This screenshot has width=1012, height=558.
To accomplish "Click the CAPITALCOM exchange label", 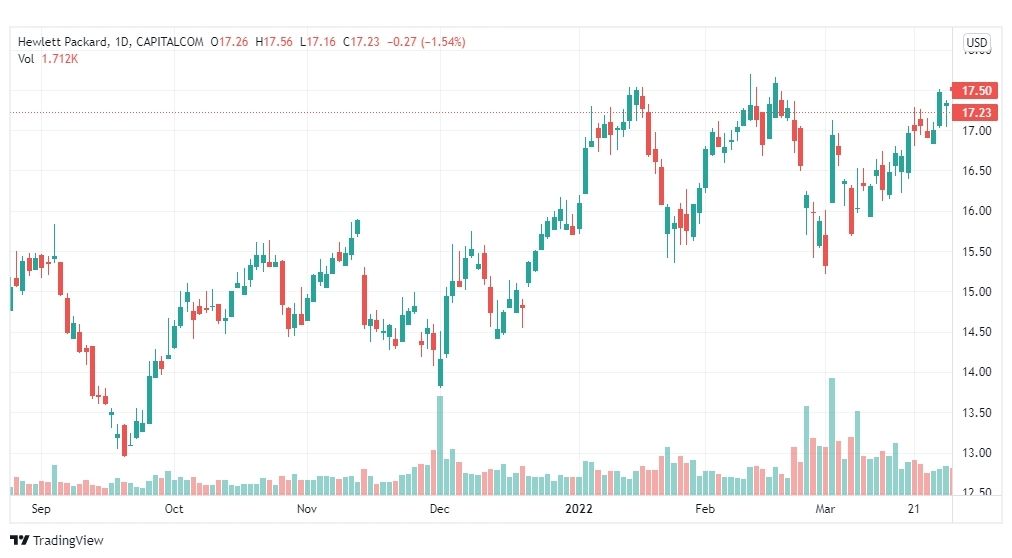I will click(x=170, y=42).
